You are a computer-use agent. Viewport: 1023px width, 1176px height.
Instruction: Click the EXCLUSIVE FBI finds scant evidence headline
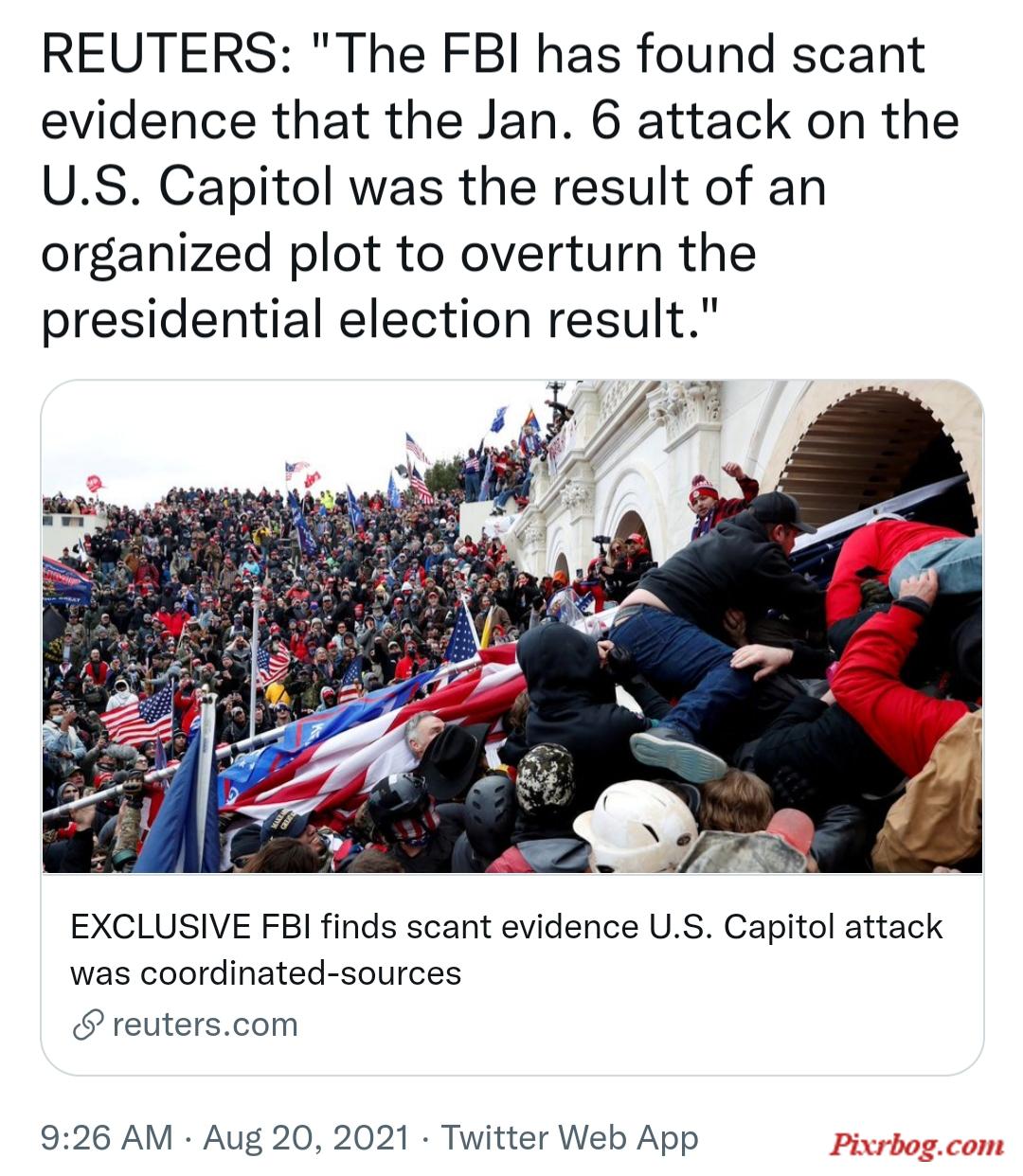coord(506,950)
